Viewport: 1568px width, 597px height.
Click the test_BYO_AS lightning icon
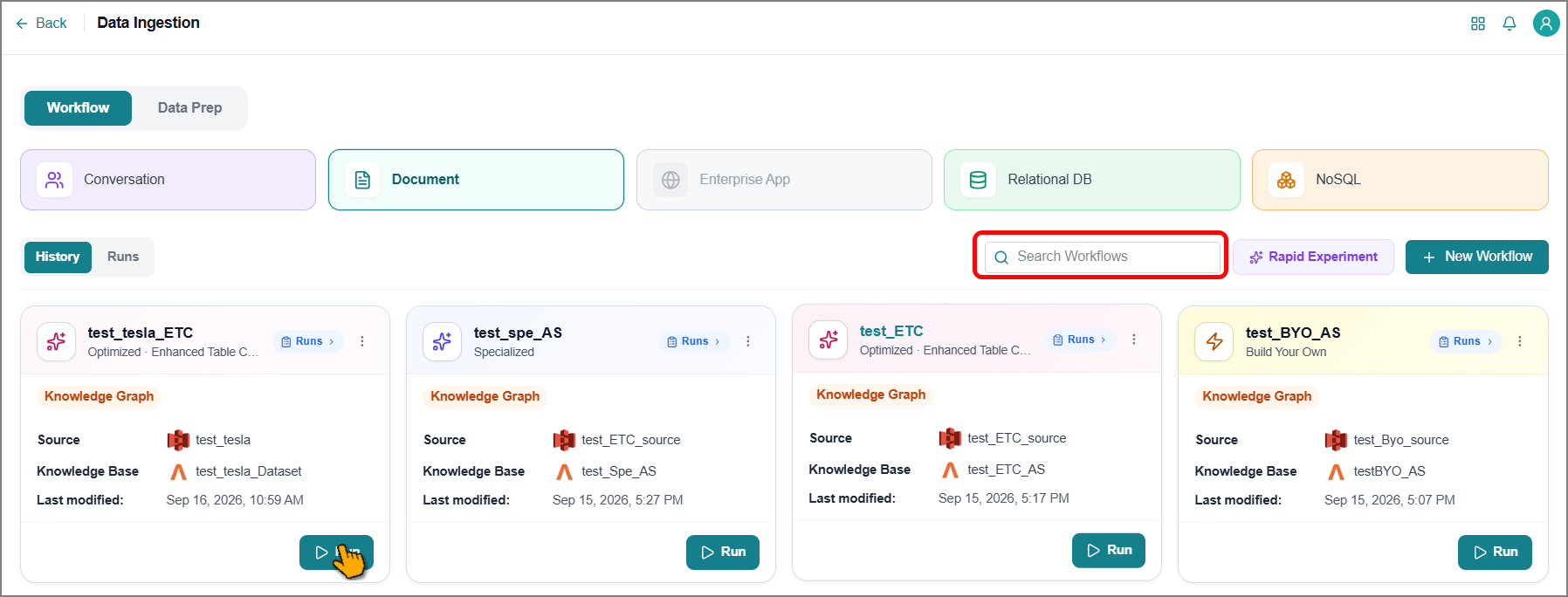click(1214, 341)
